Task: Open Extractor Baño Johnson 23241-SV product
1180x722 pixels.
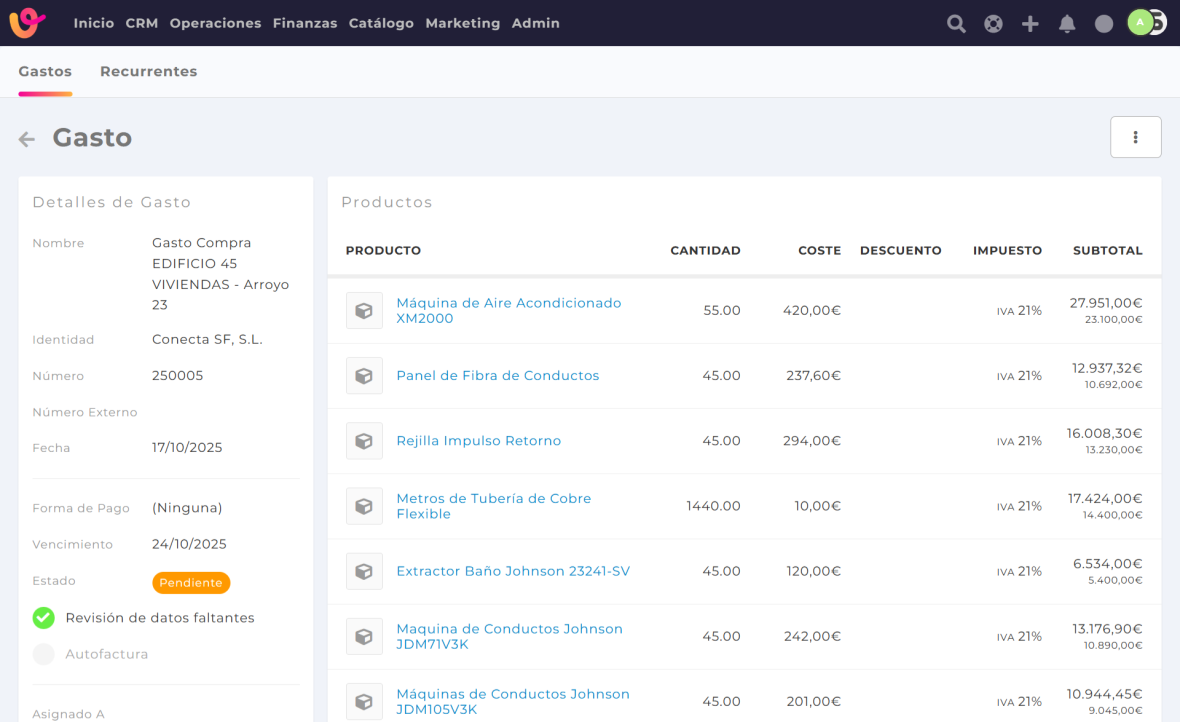Action: [x=512, y=571]
